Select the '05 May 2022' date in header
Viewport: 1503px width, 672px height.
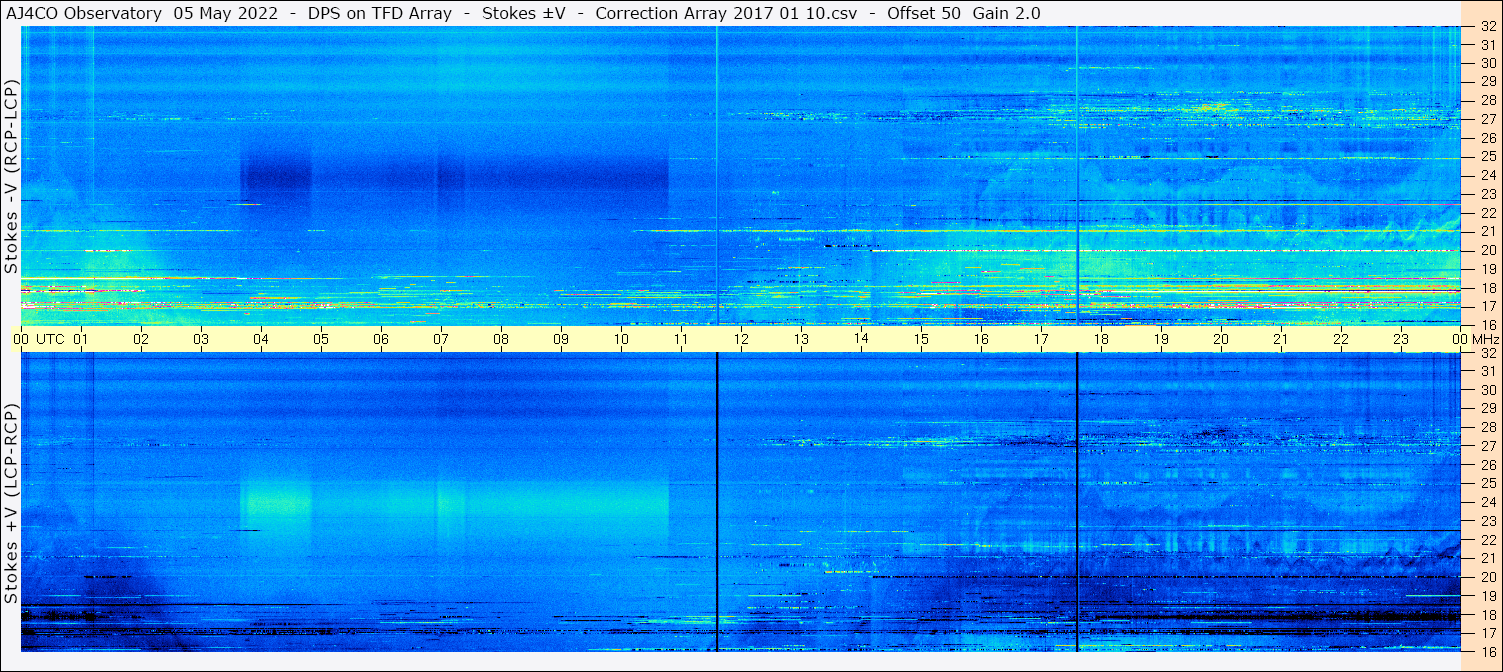[227, 13]
